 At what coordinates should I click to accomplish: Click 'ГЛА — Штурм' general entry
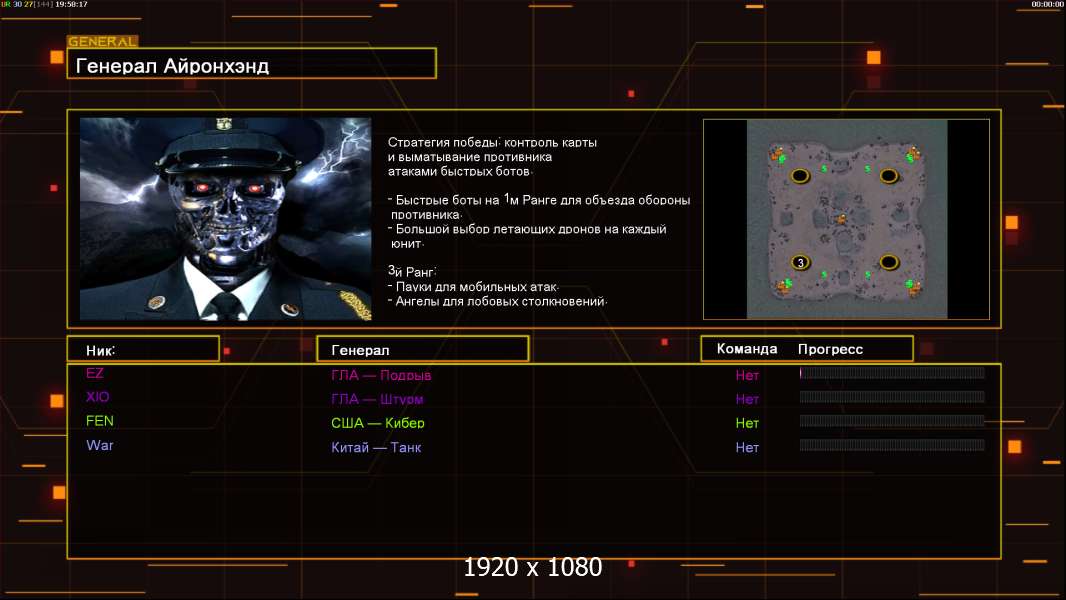tap(377, 399)
